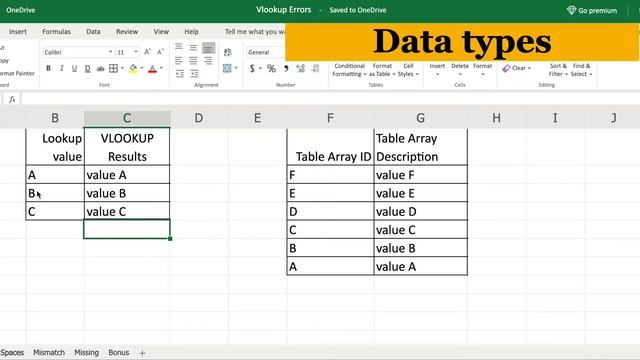Add a new sheet with plus button

(x=142, y=353)
